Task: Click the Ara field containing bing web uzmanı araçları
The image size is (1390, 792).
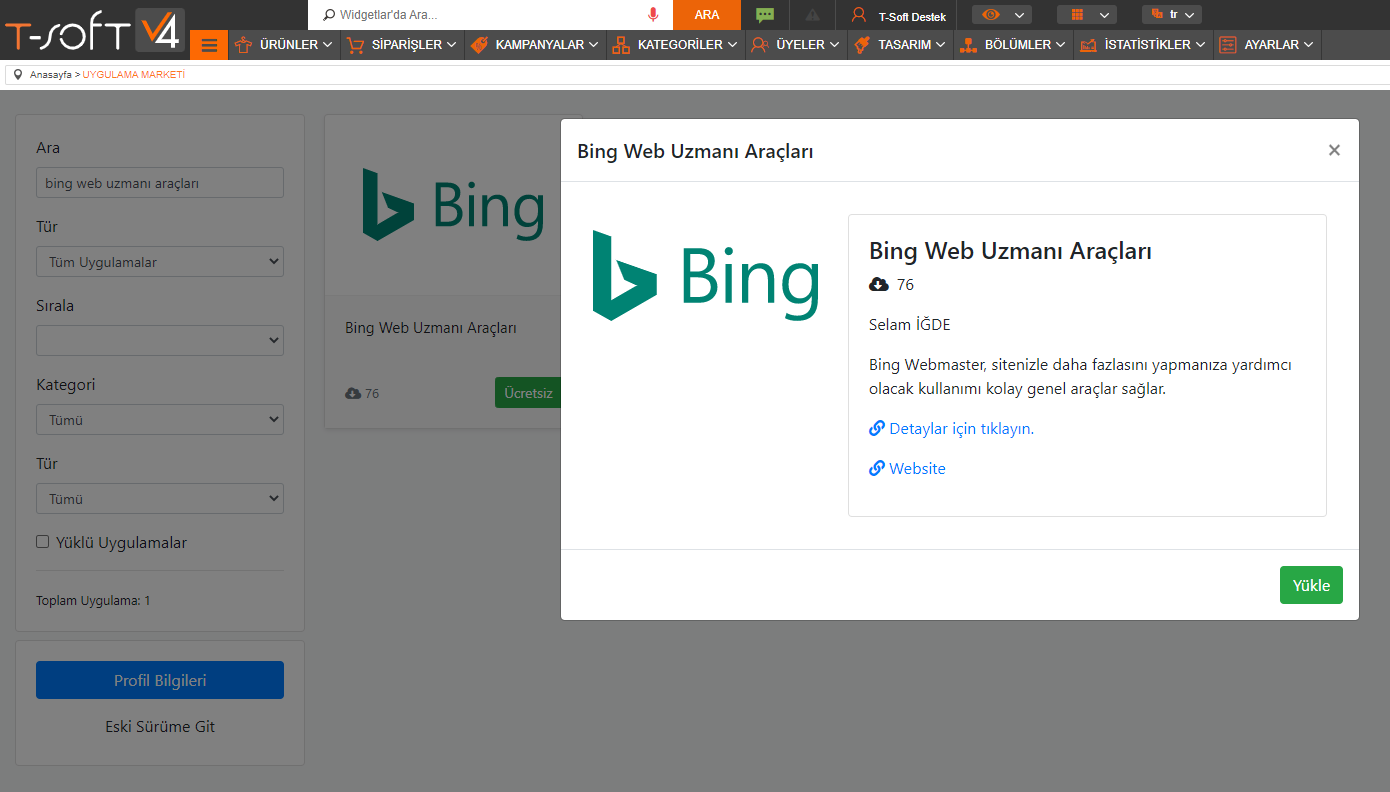Action: click(x=160, y=183)
